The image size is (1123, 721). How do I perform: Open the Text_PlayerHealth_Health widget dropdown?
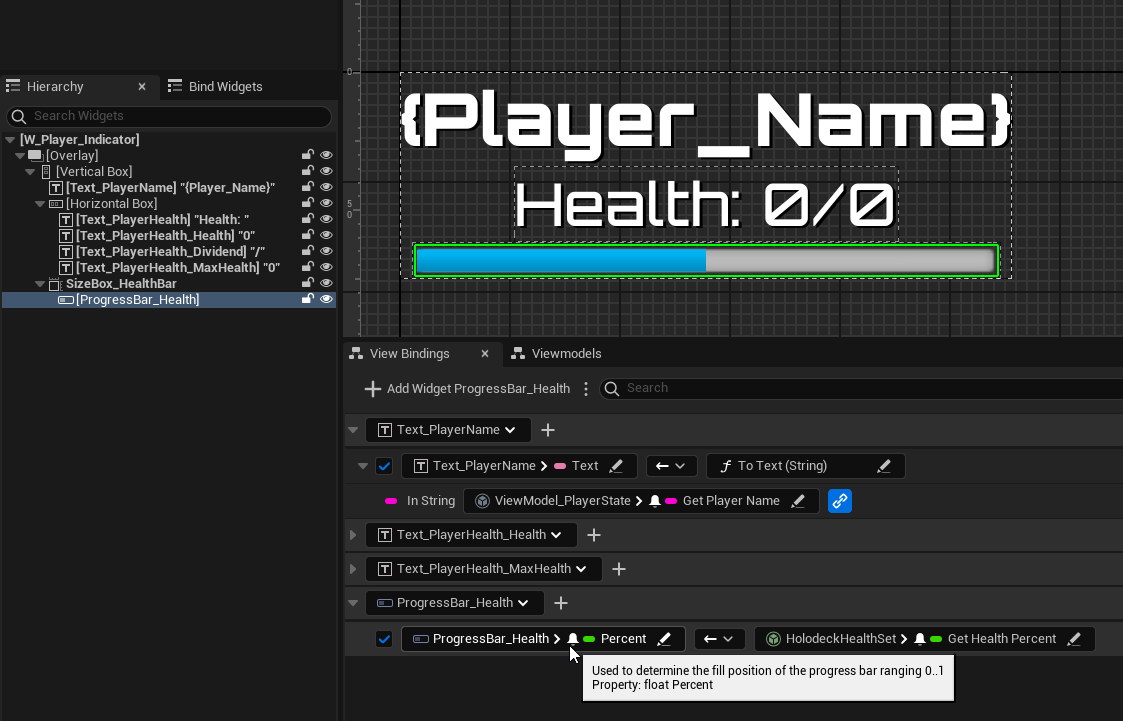(x=471, y=535)
